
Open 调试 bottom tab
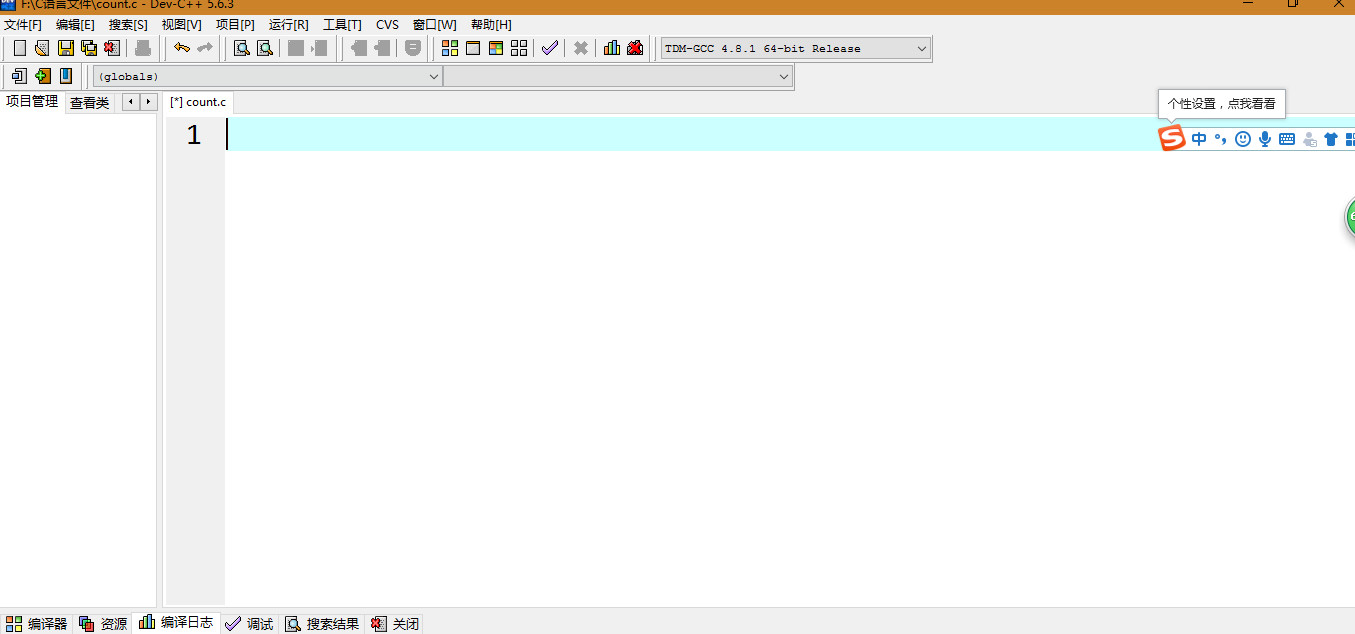[x=249, y=624]
